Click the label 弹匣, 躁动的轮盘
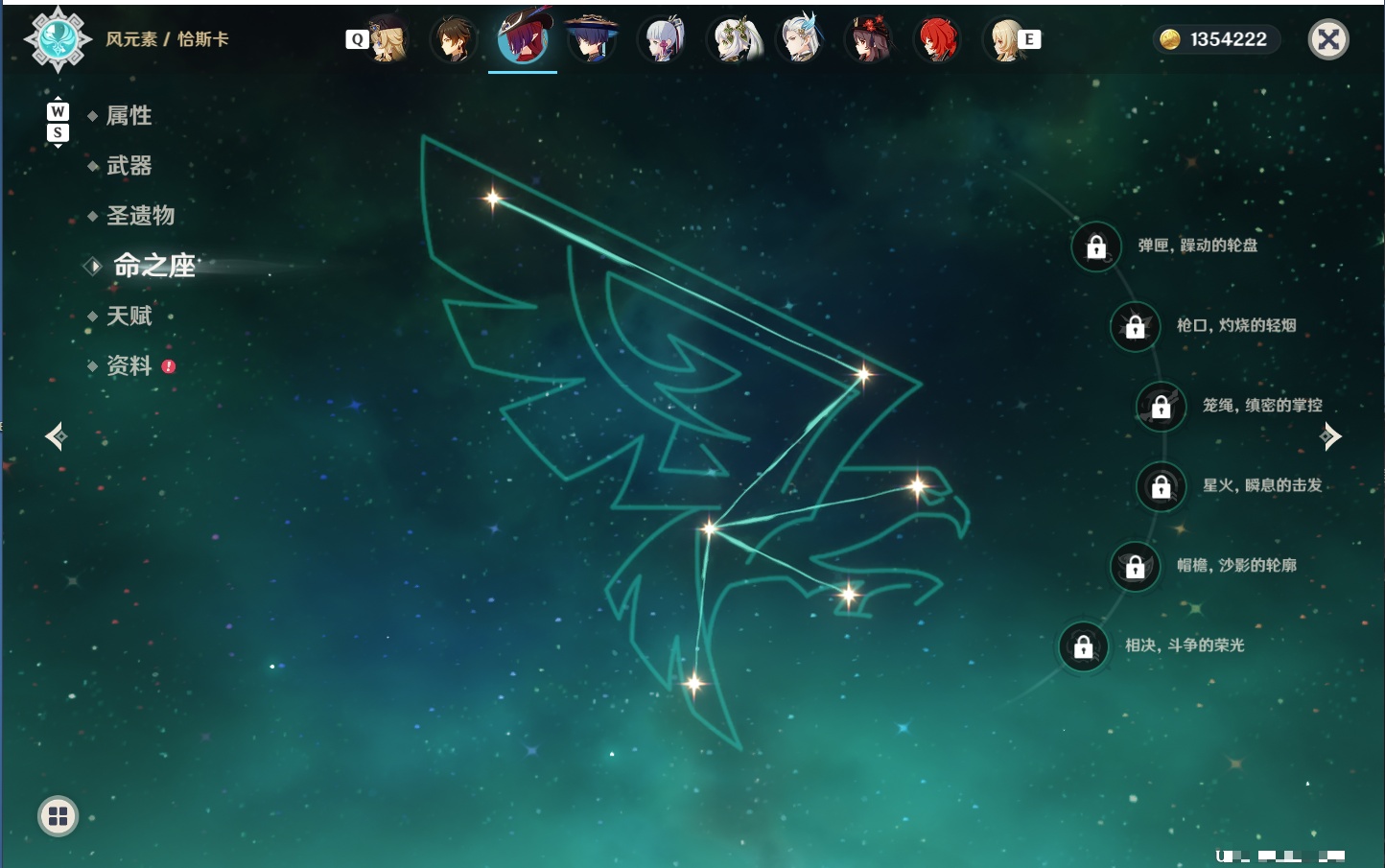This screenshot has width=1385, height=868. (x=1198, y=246)
